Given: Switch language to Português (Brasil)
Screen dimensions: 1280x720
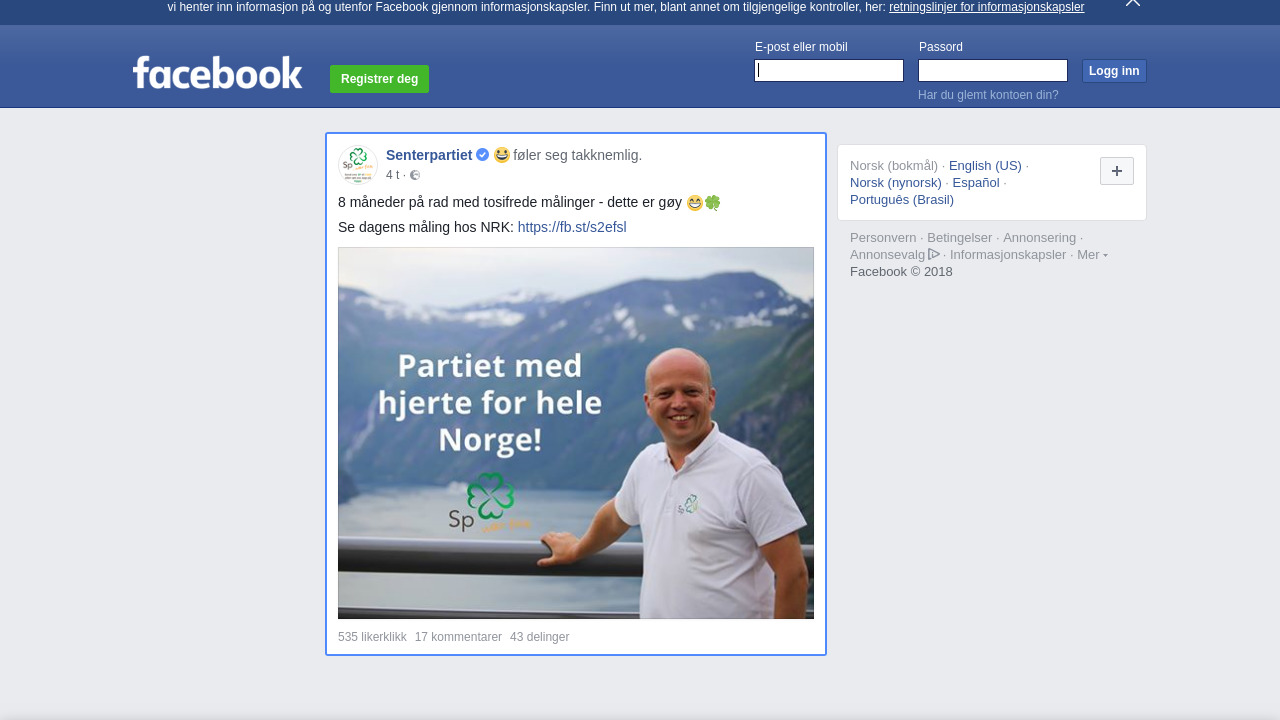Looking at the screenshot, I should [x=902, y=200].
